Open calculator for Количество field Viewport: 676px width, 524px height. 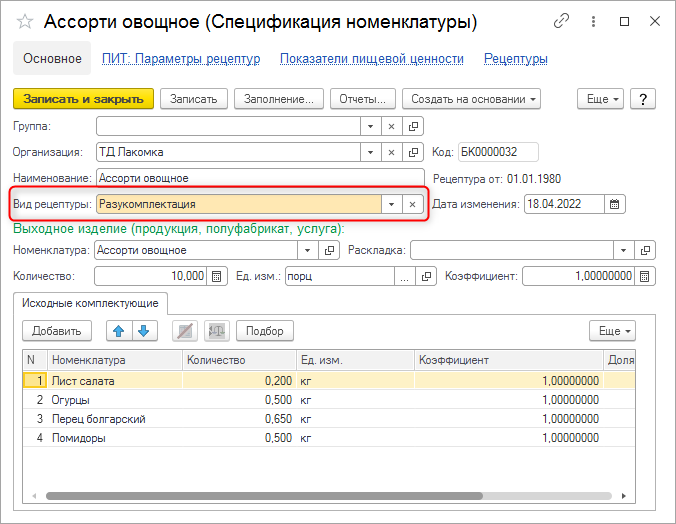(217, 276)
